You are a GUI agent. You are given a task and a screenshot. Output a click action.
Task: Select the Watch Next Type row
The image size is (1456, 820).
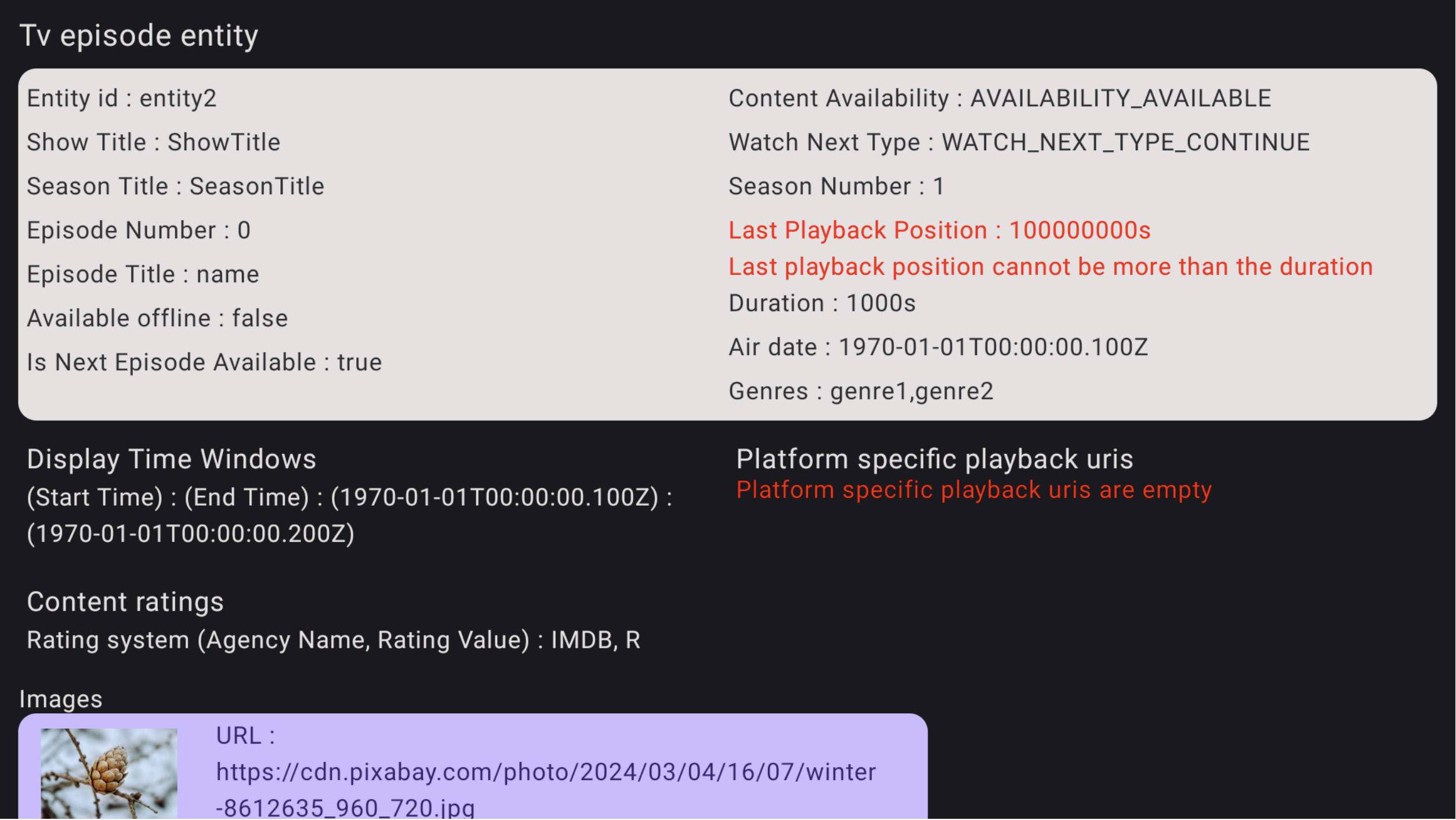point(1019,143)
